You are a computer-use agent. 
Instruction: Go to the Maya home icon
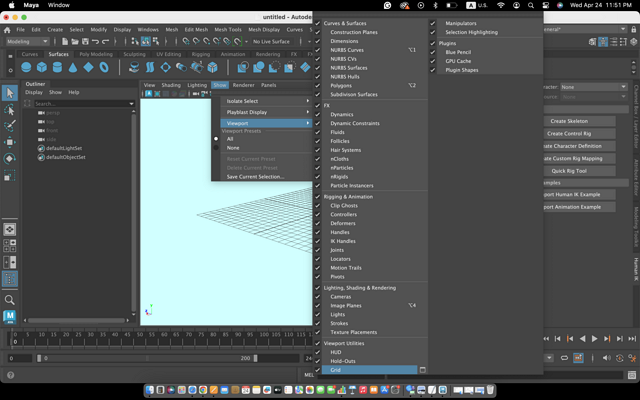(7, 30)
